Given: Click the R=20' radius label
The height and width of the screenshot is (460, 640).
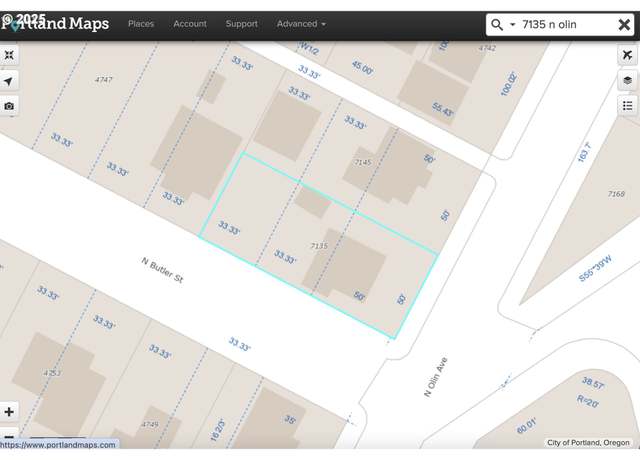Looking at the screenshot, I should coord(588,401).
